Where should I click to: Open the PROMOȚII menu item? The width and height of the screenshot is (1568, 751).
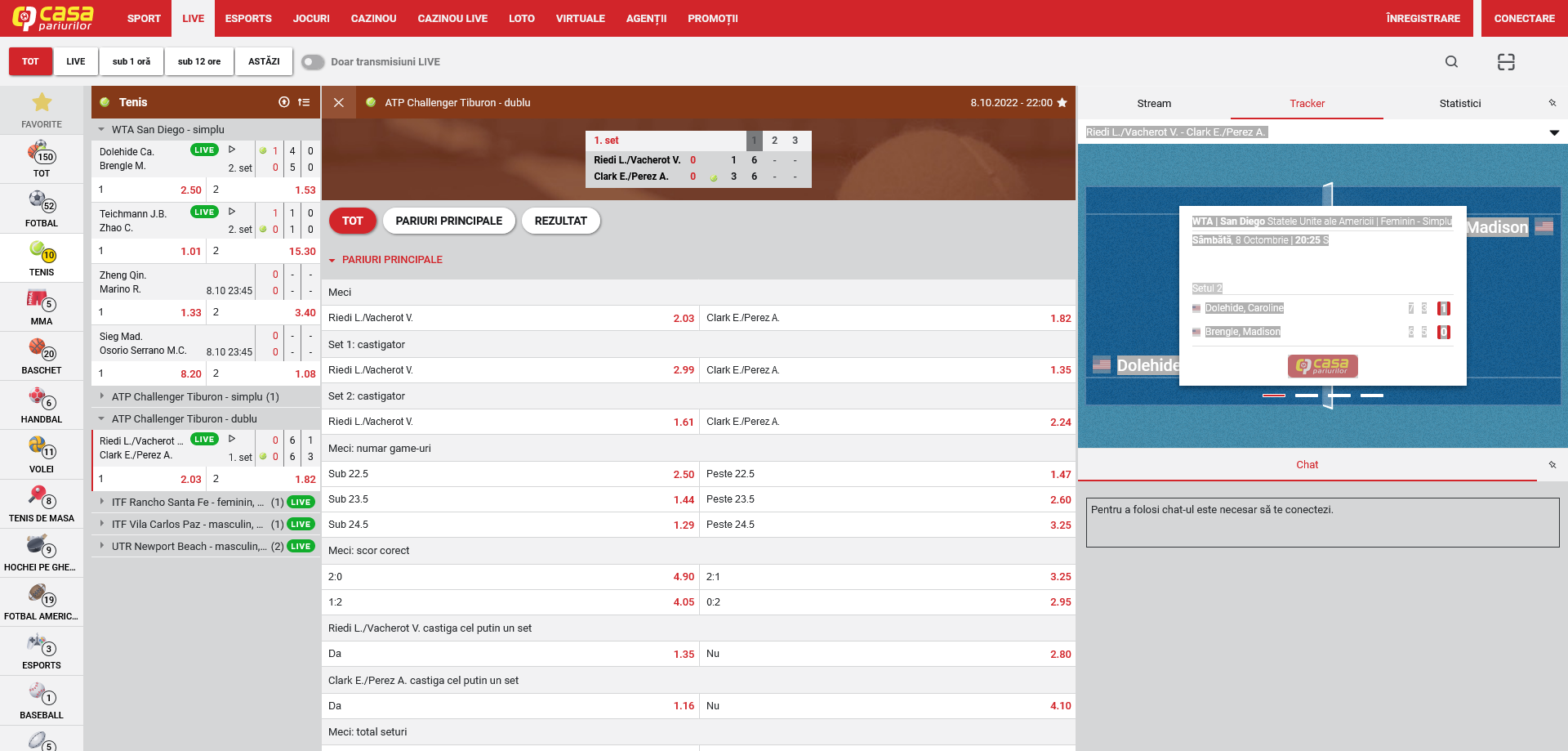(x=713, y=18)
